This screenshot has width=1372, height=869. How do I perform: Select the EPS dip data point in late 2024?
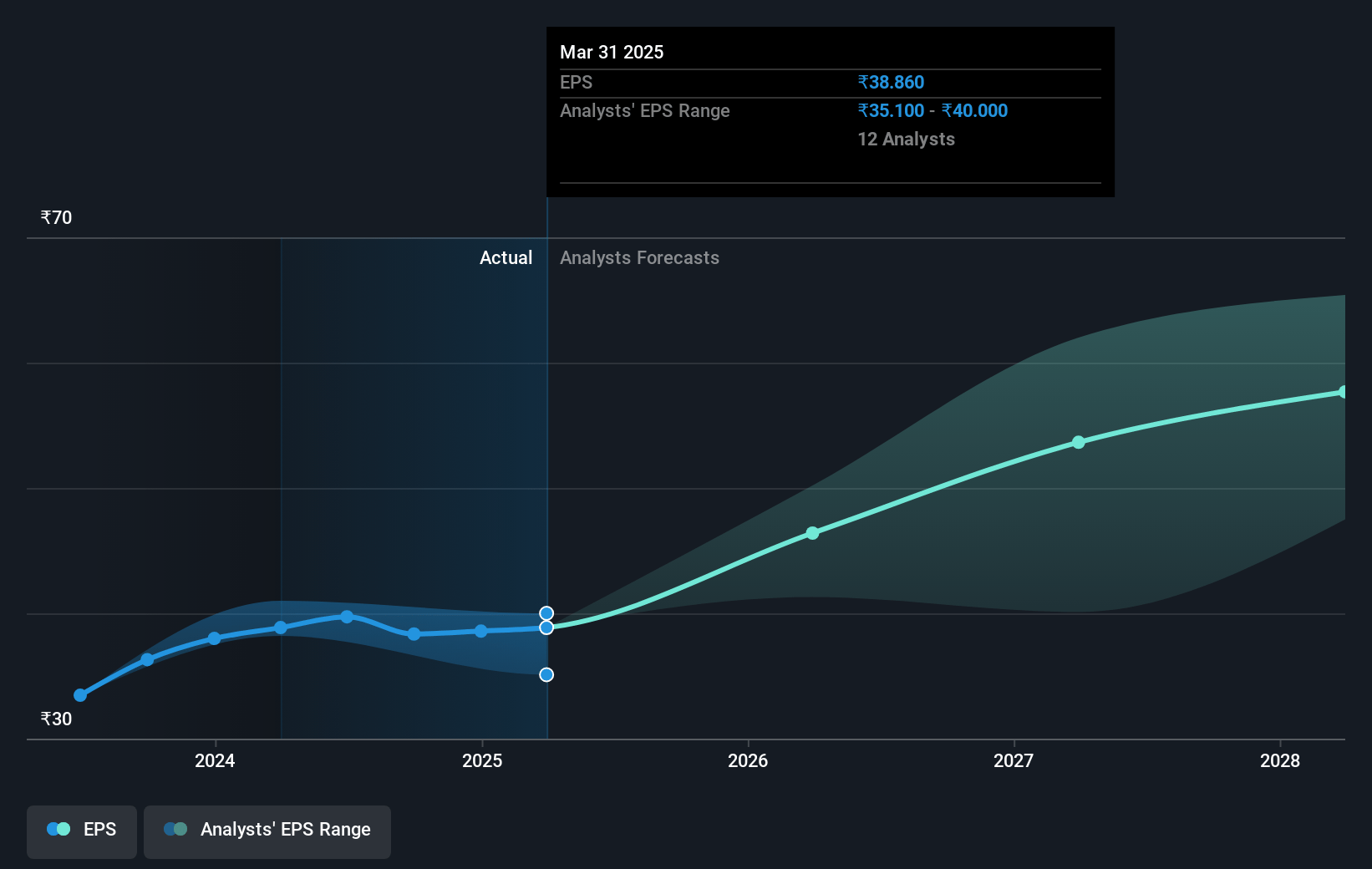414,634
